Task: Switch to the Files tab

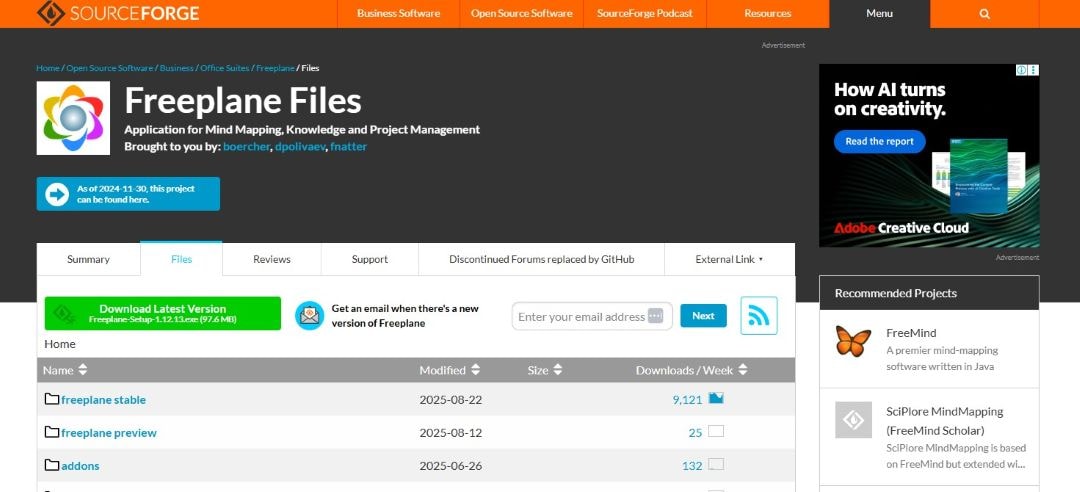Action: [181, 259]
